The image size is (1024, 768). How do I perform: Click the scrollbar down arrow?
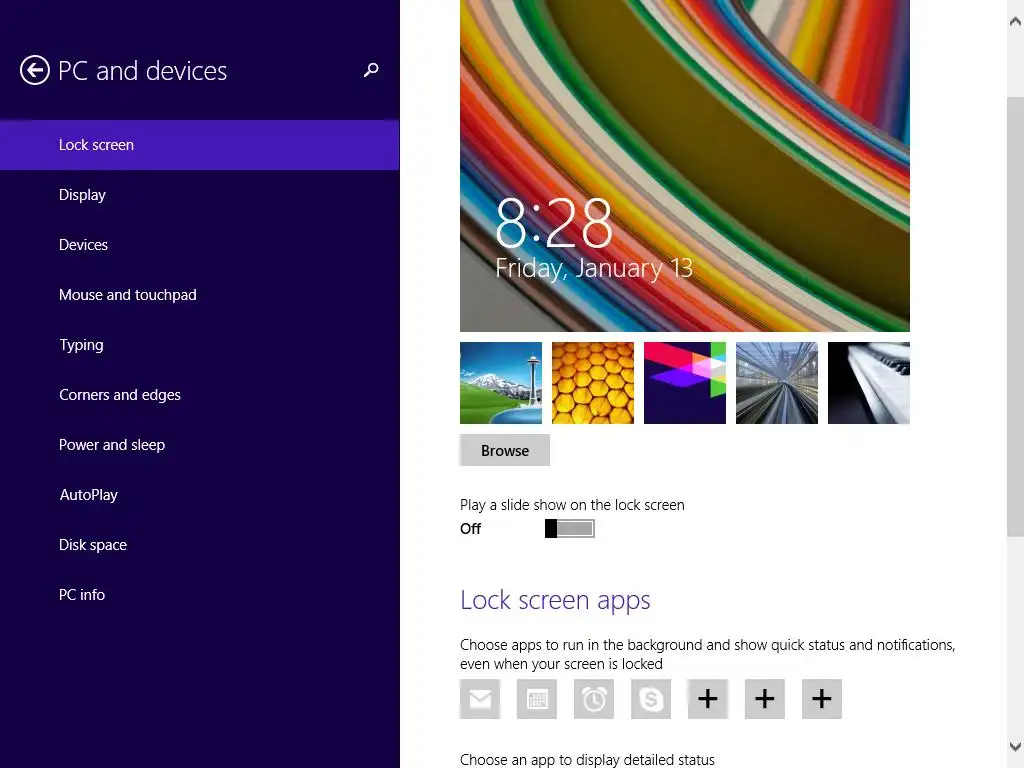pos(1016,746)
